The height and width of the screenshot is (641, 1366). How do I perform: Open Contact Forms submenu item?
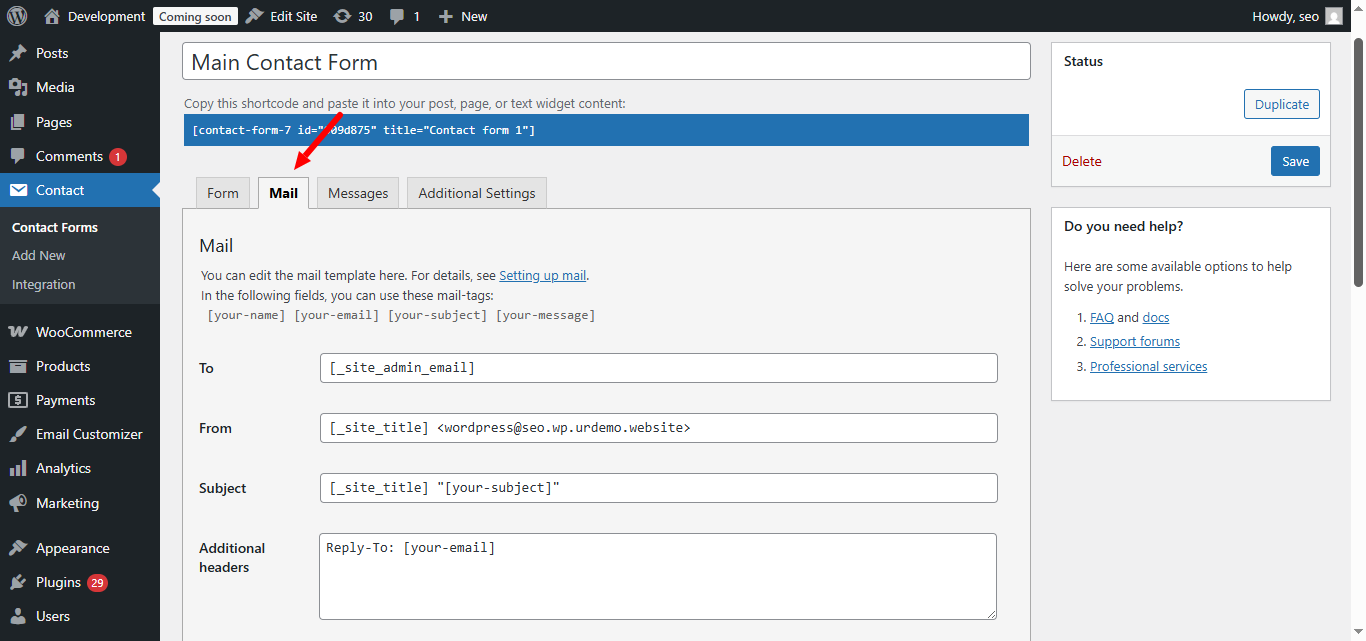tap(55, 227)
